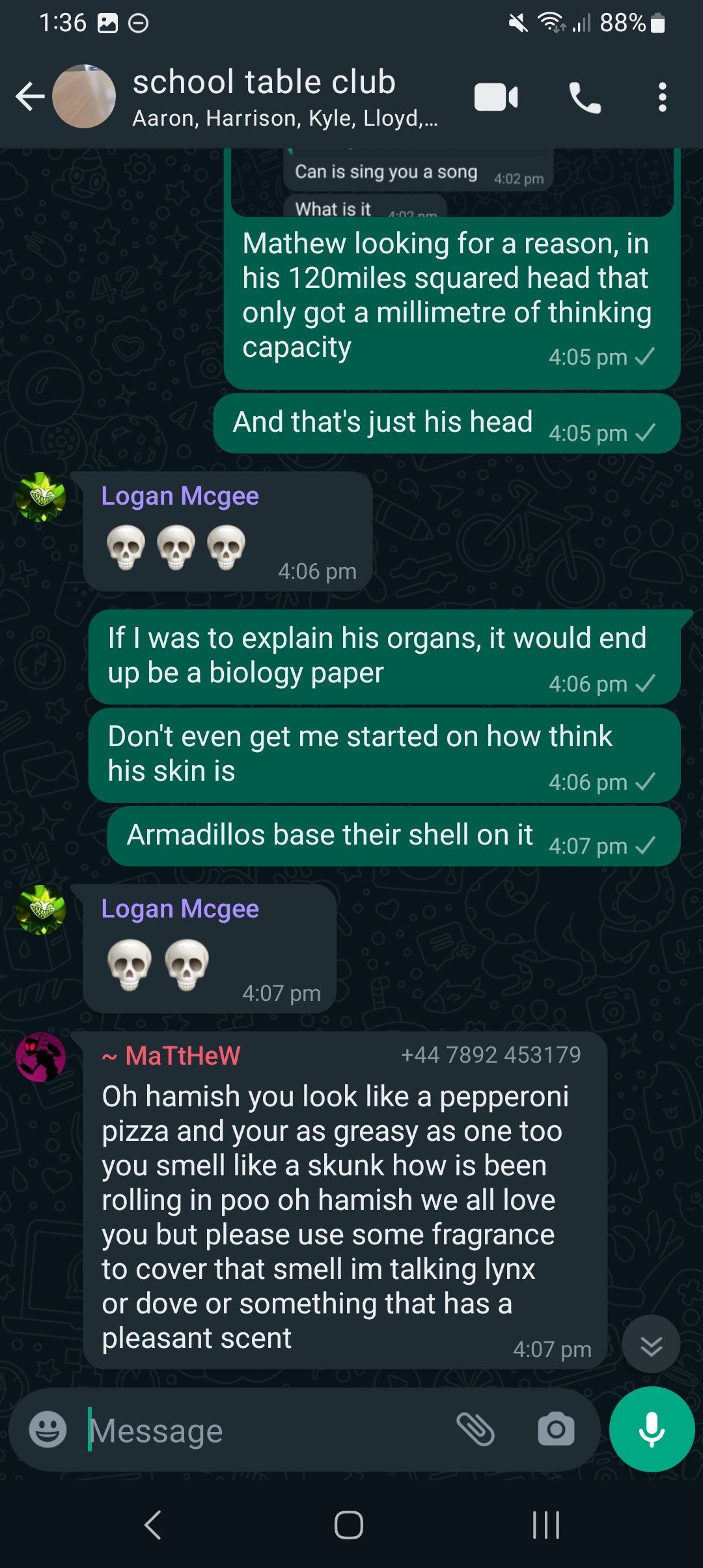The width and height of the screenshot is (703, 1568).
Task: Tap MaTtHeW's pink profile avatar
Action: click(40, 1057)
